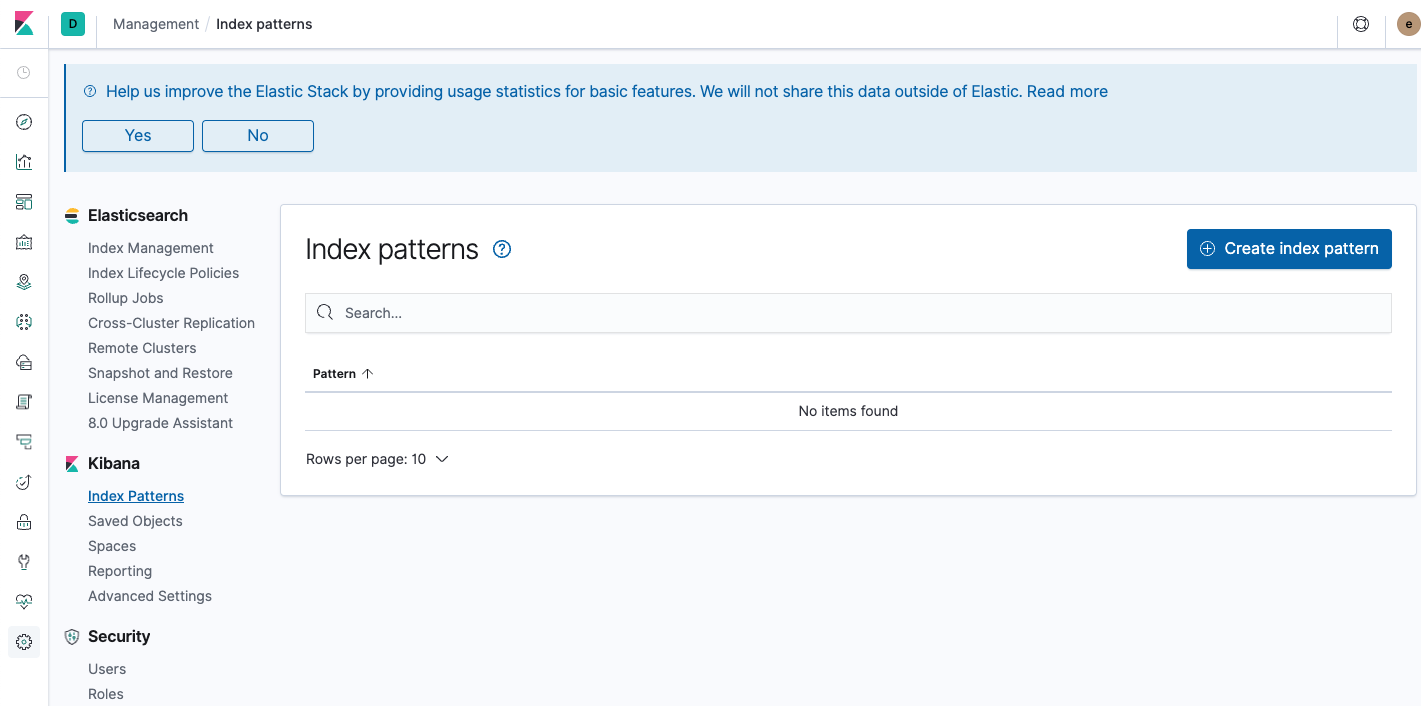Focus the index pattern Search field
This screenshot has height=706, width=1421.
click(x=848, y=313)
